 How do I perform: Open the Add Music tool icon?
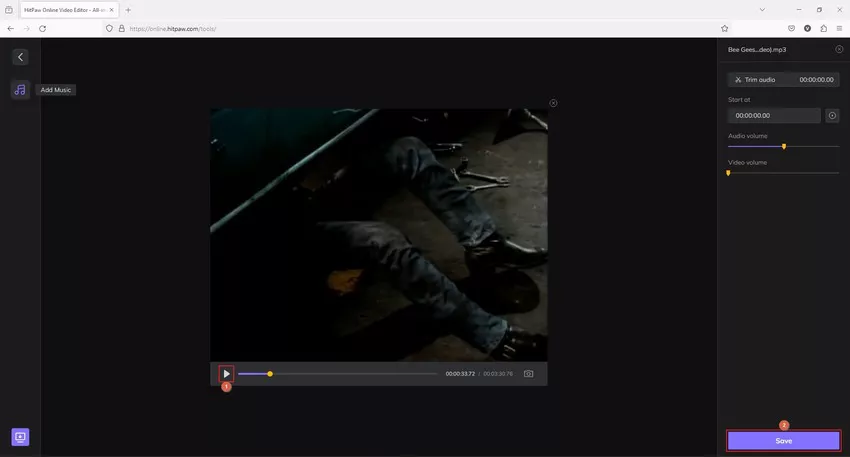pyautogui.click(x=20, y=90)
